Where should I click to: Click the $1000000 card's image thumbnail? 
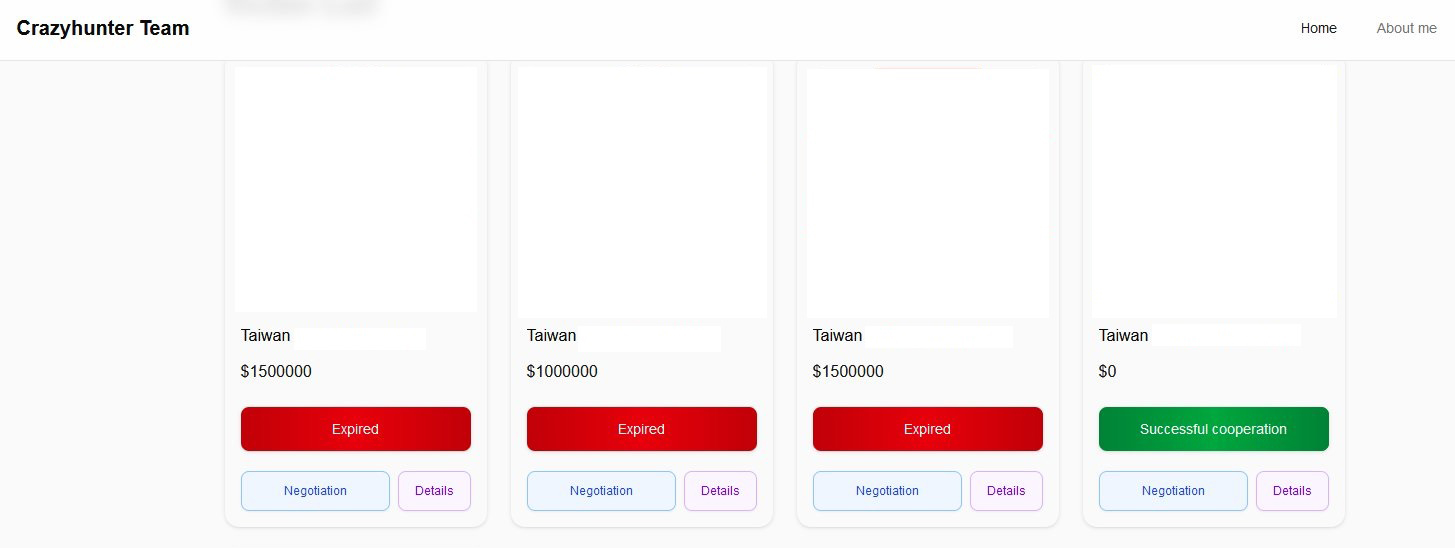click(x=642, y=192)
